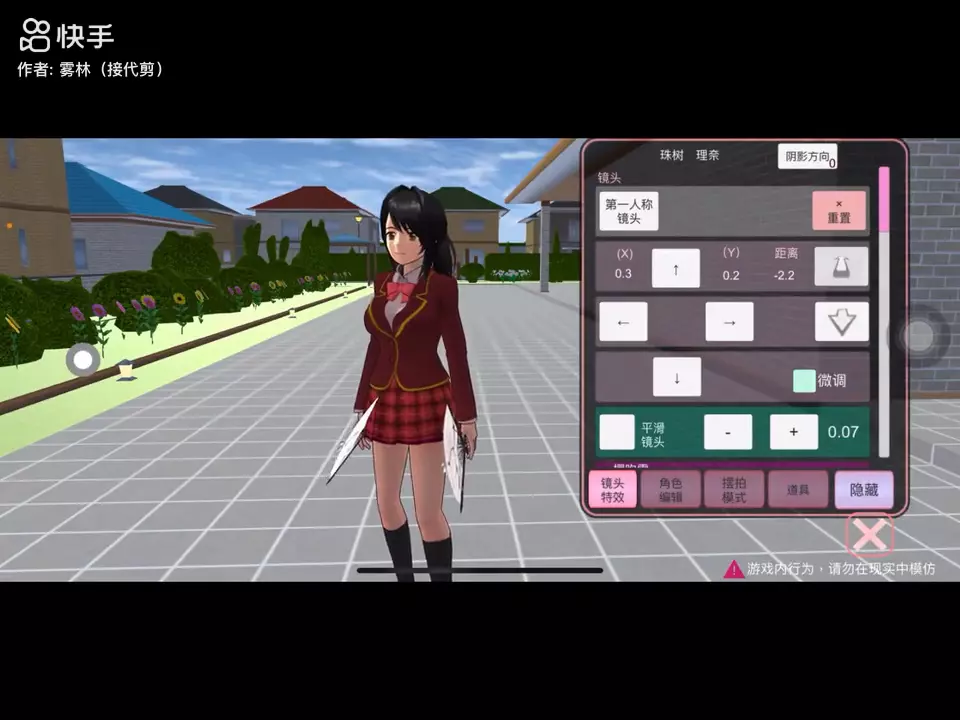The image size is (960, 720).
Task: Tap the left virtual joystick
Action: coord(83,360)
